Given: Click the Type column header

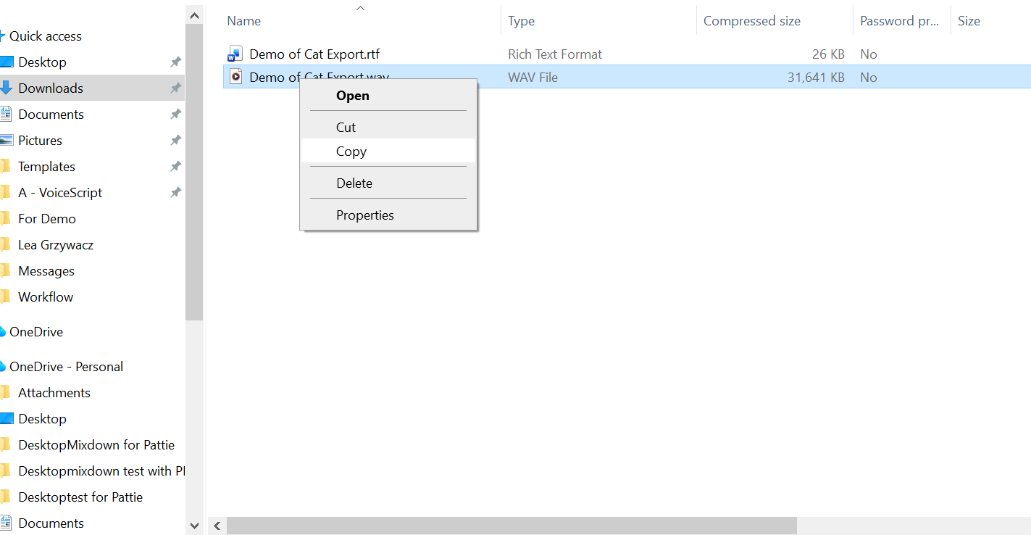Looking at the screenshot, I should pyautogui.click(x=521, y=21).
